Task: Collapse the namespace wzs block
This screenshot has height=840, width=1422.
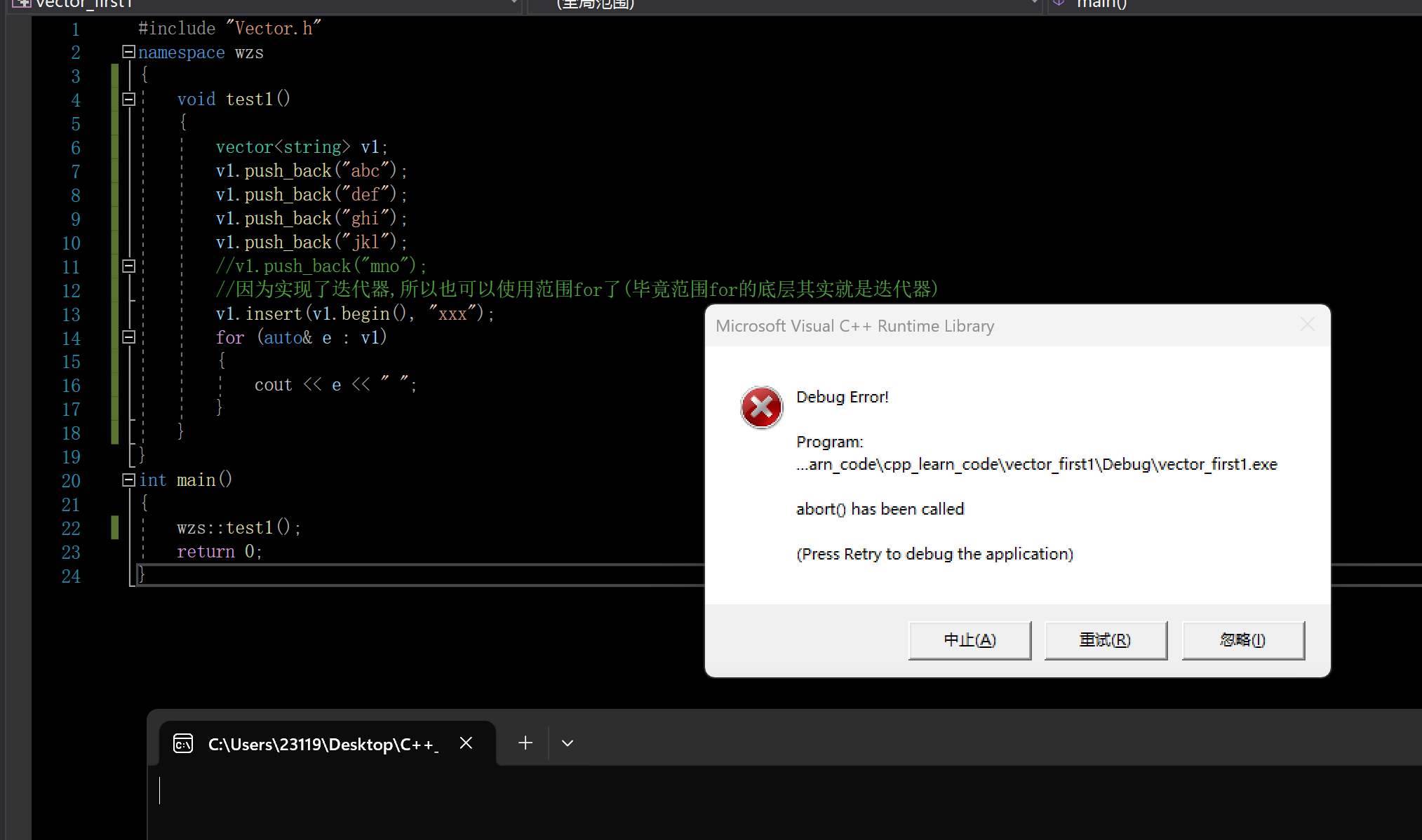Action: click(128, 52)
